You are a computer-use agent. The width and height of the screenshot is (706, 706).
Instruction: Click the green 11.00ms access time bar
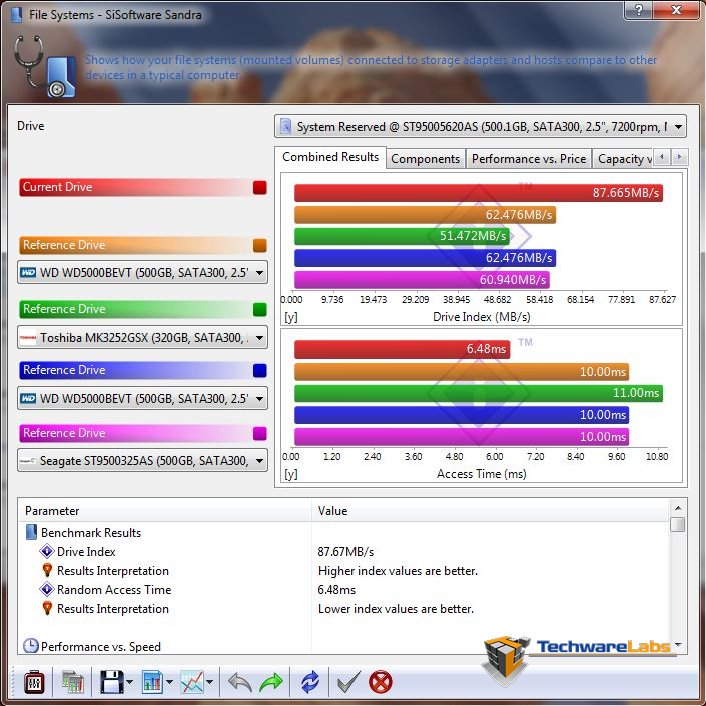(x=478, y=393)
